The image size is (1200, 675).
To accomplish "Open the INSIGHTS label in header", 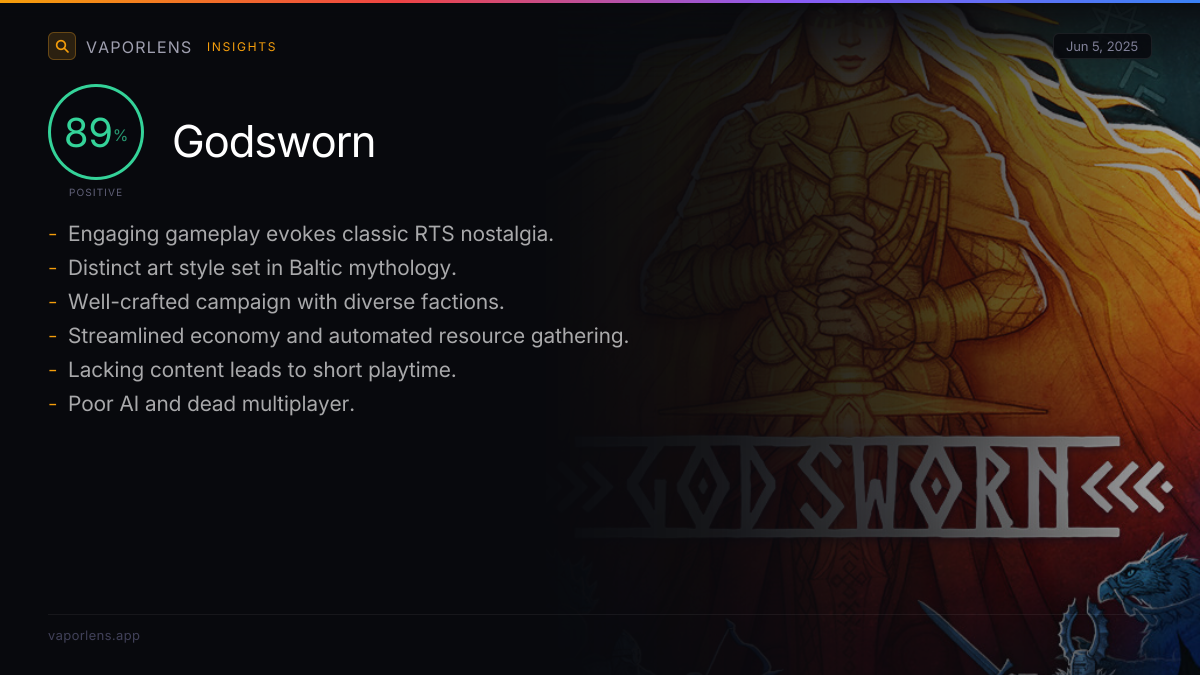I will [242, 47].
